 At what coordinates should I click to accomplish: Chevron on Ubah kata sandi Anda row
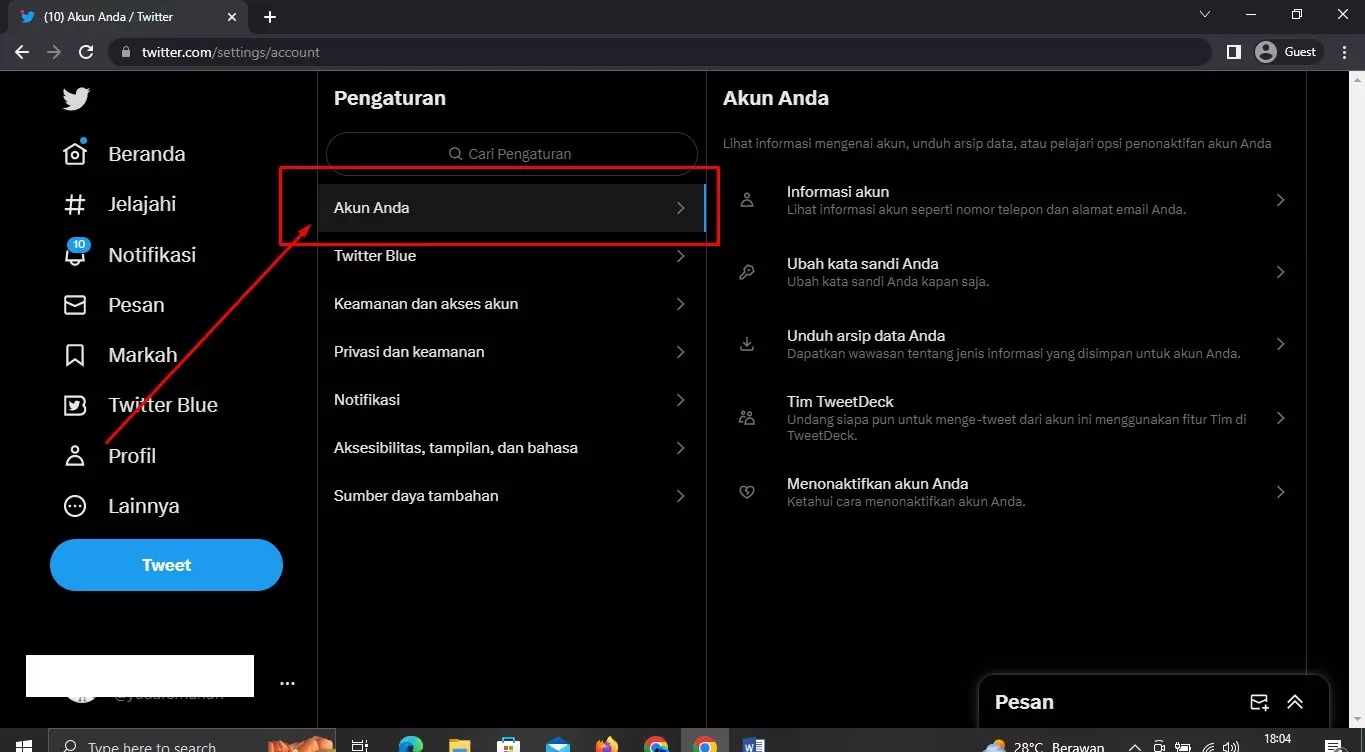pyautogui.click(x=1280, y=272)
